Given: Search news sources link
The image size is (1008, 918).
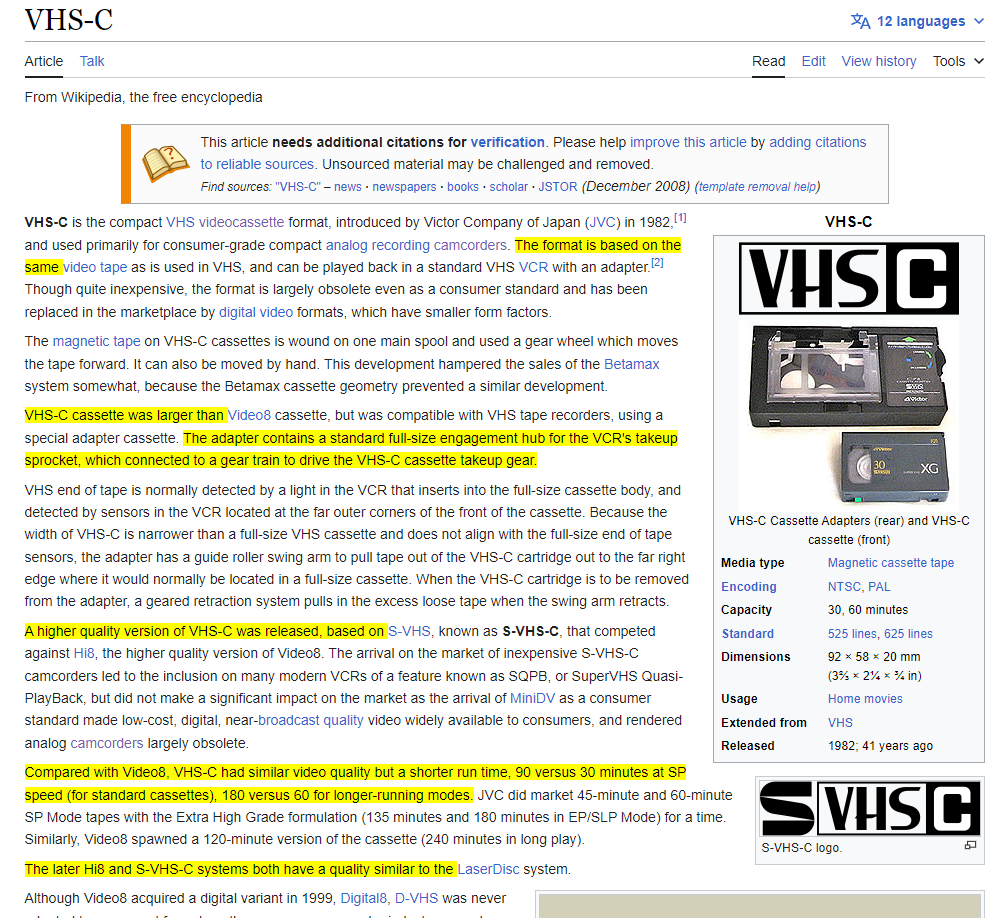Looking at the screenshot, I should tap(348, 186).
